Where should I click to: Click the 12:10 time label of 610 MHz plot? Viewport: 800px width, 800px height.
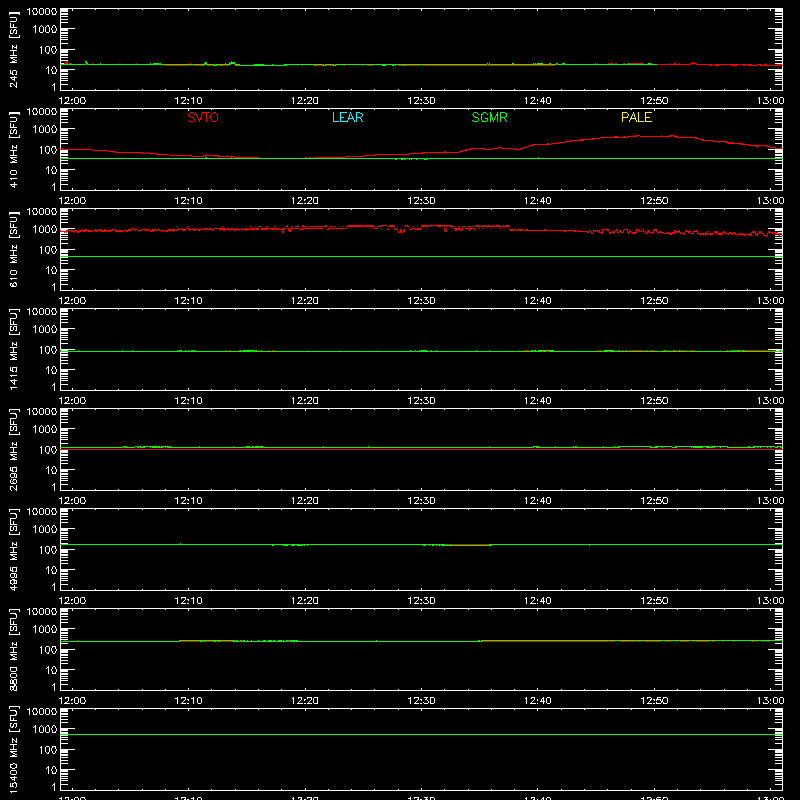(188, 301)
